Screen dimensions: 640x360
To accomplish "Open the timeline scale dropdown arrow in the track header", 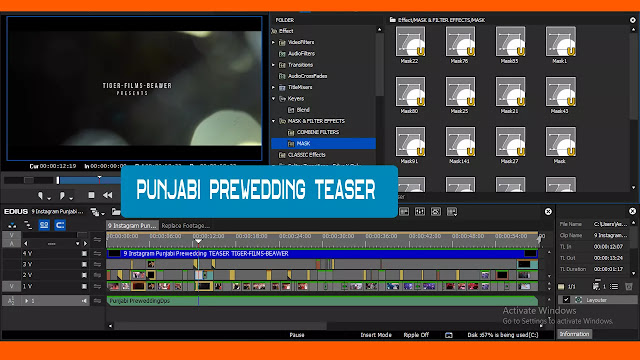I will [77, 244].
